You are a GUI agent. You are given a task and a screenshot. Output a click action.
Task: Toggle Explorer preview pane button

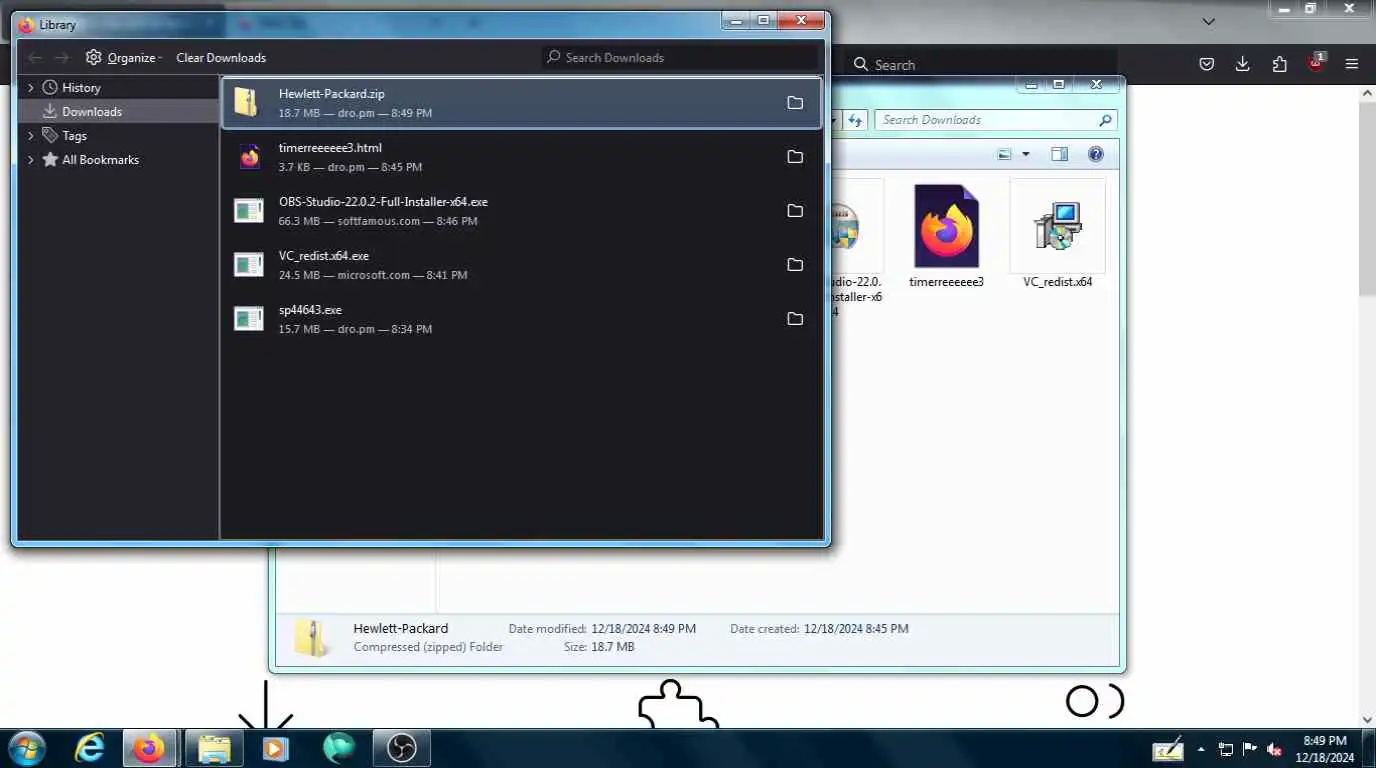pos(1060,154)
